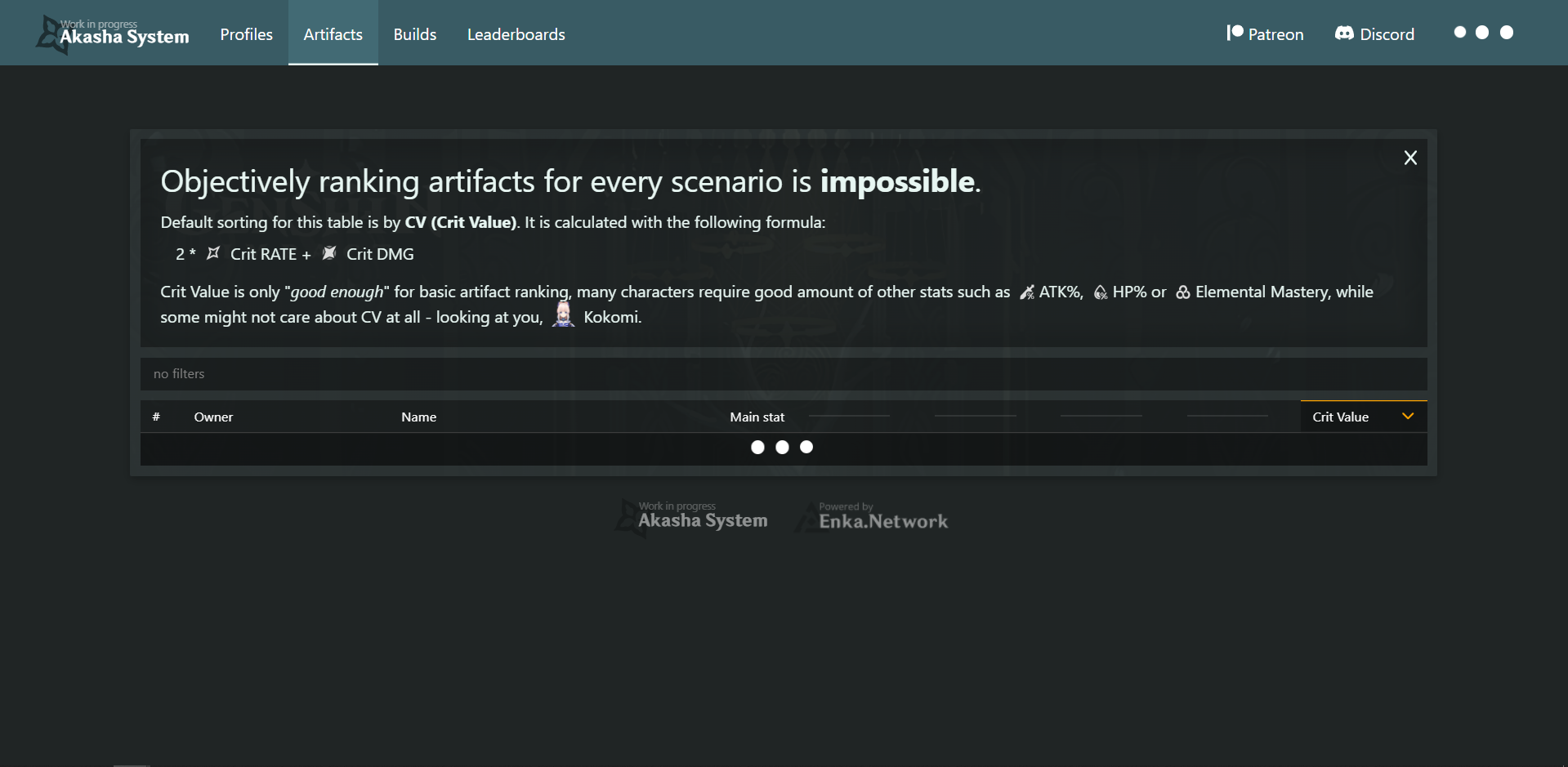The image size is (1568, 767).
Task: Click the Akasha System logo in navbar
Action: pos(114,34)
